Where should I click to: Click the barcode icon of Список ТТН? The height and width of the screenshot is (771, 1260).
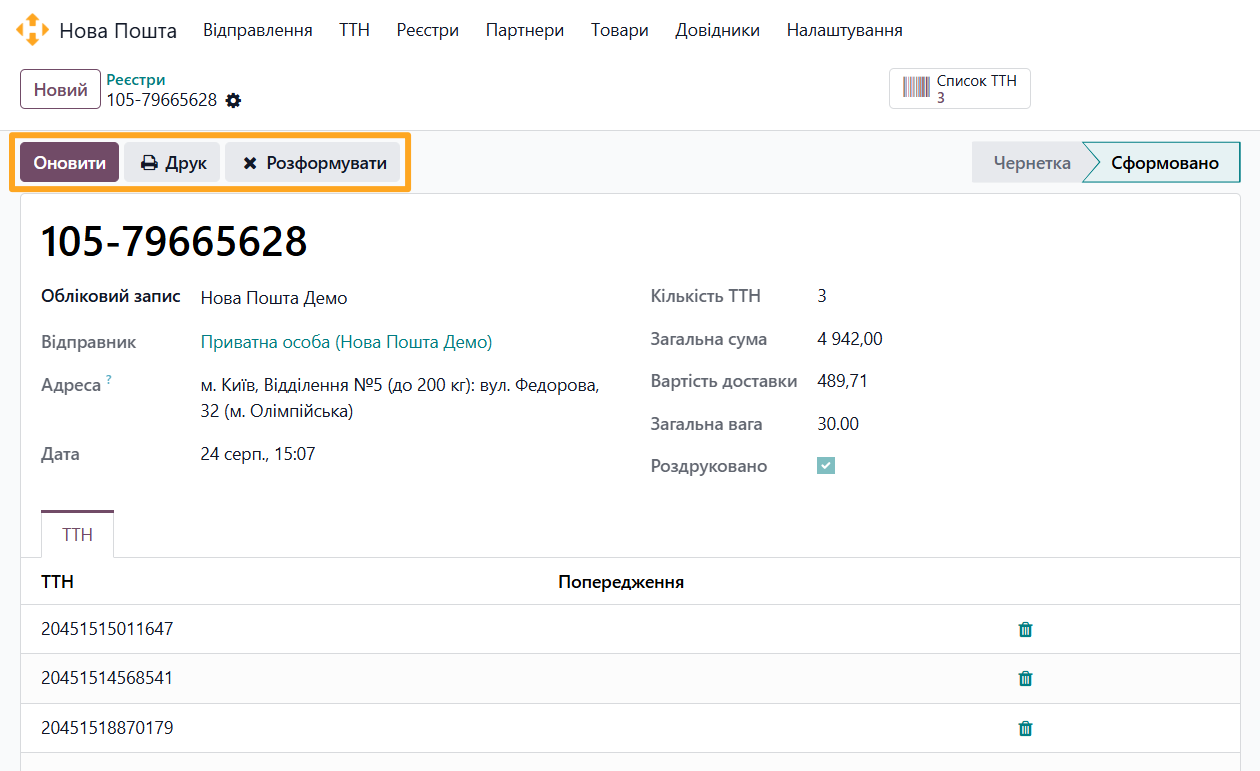[916, 88]
